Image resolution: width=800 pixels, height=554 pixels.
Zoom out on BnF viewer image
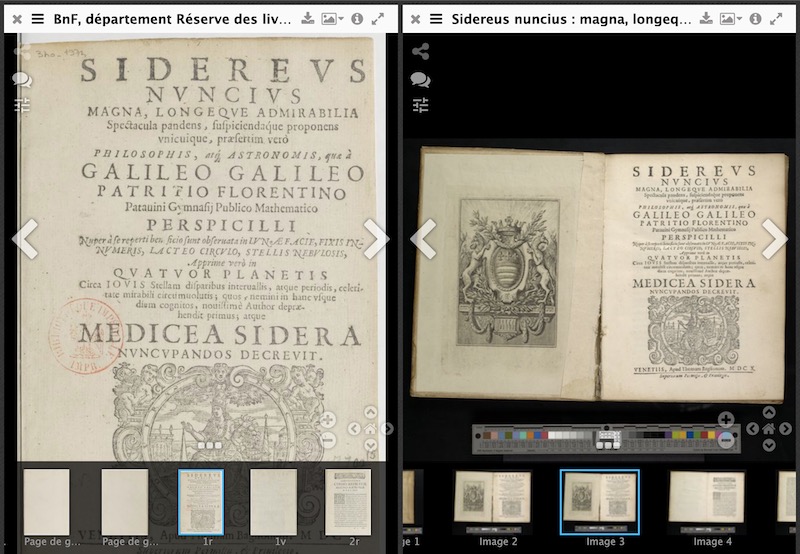click(328, 439)
